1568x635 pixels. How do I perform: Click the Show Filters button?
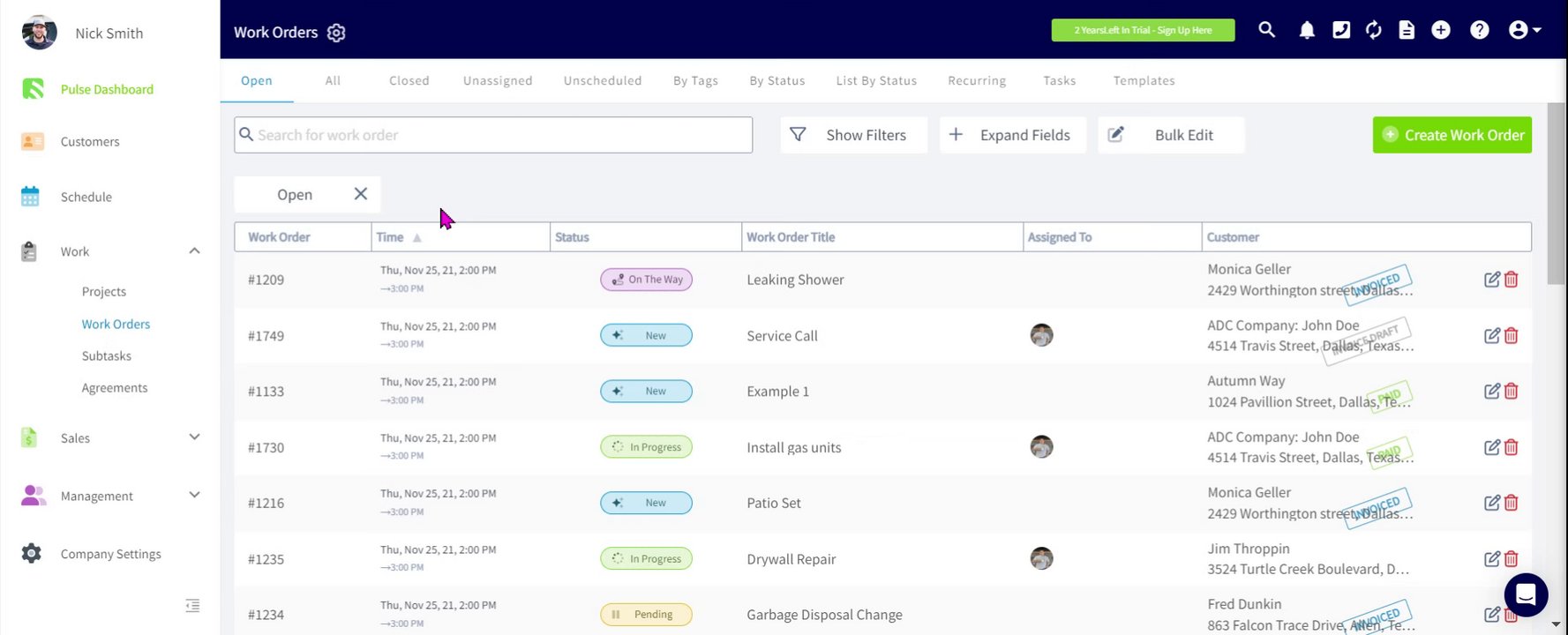[853, 135]
